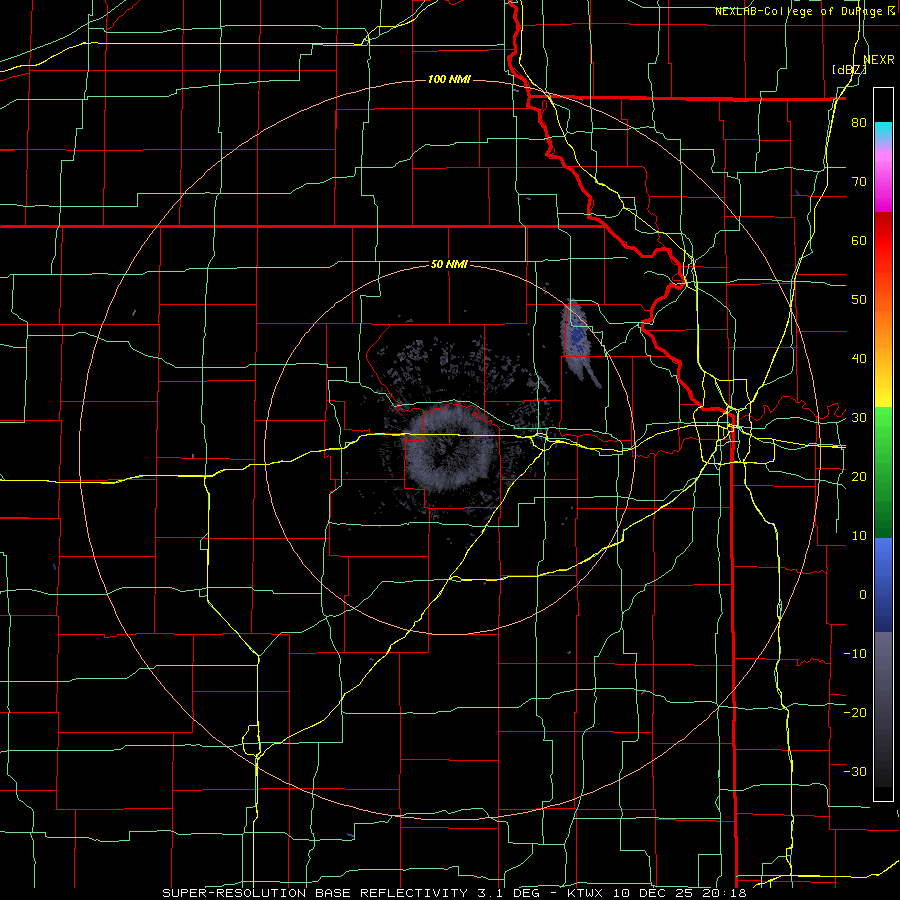Screen dimensions: 900x900
Task: Click the 80 value on the dBZ scale
Action: [x=859, y=123]
